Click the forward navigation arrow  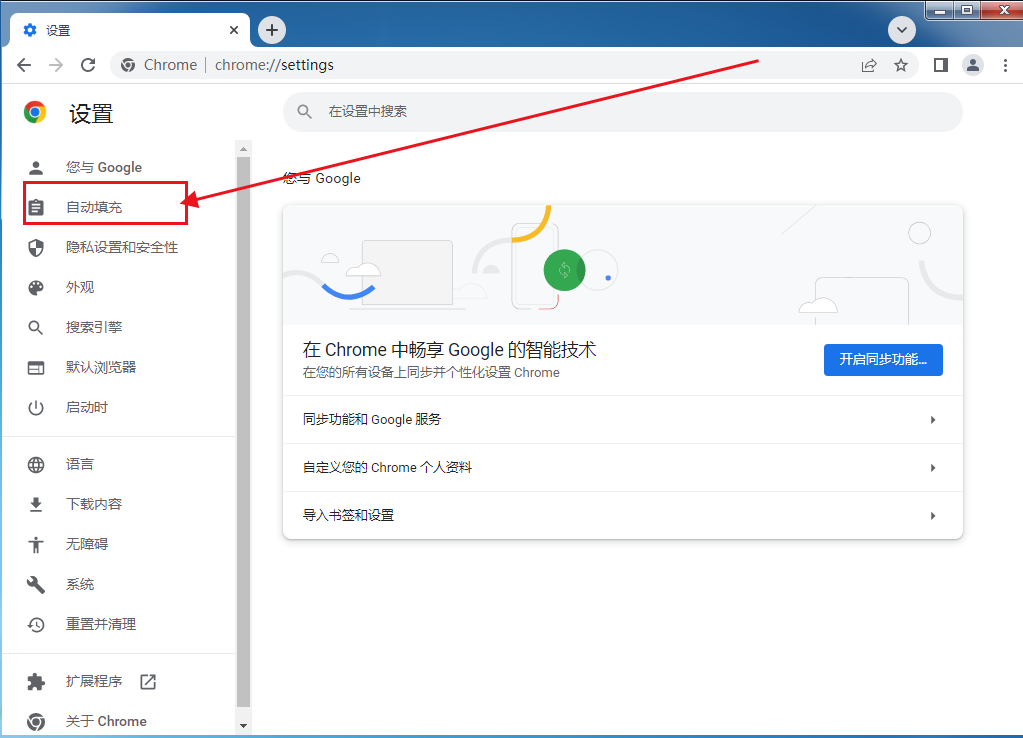coord(56,65)
